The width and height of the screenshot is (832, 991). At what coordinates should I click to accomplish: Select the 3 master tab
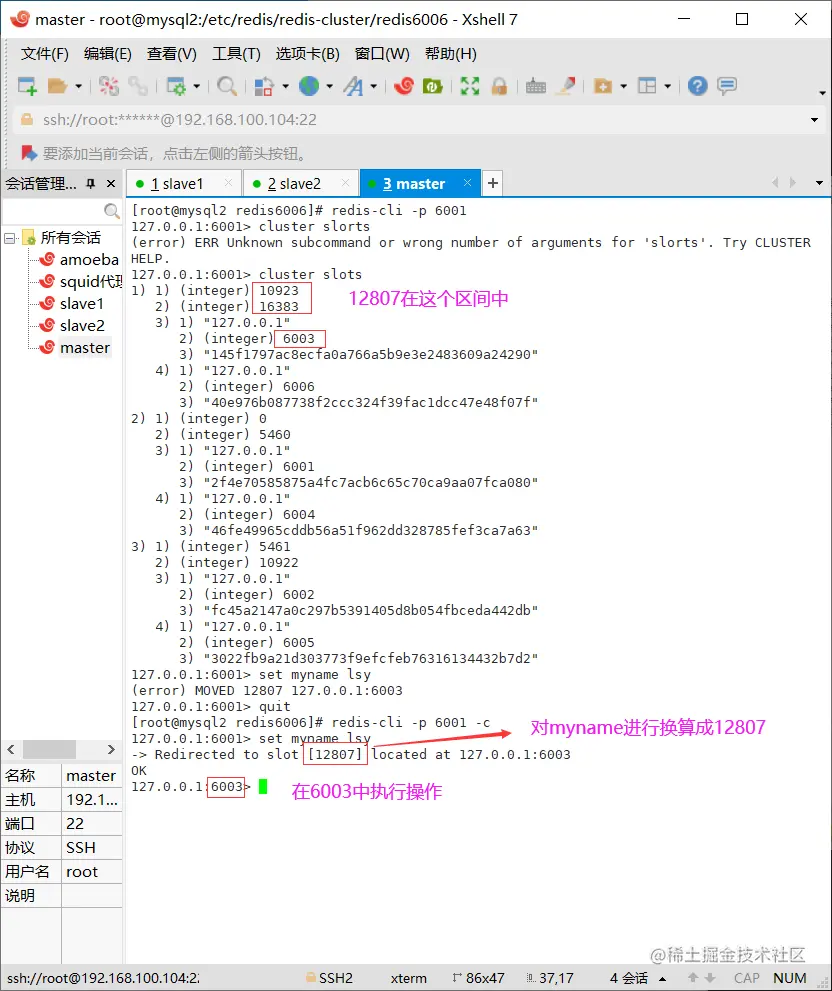(420, 184)
